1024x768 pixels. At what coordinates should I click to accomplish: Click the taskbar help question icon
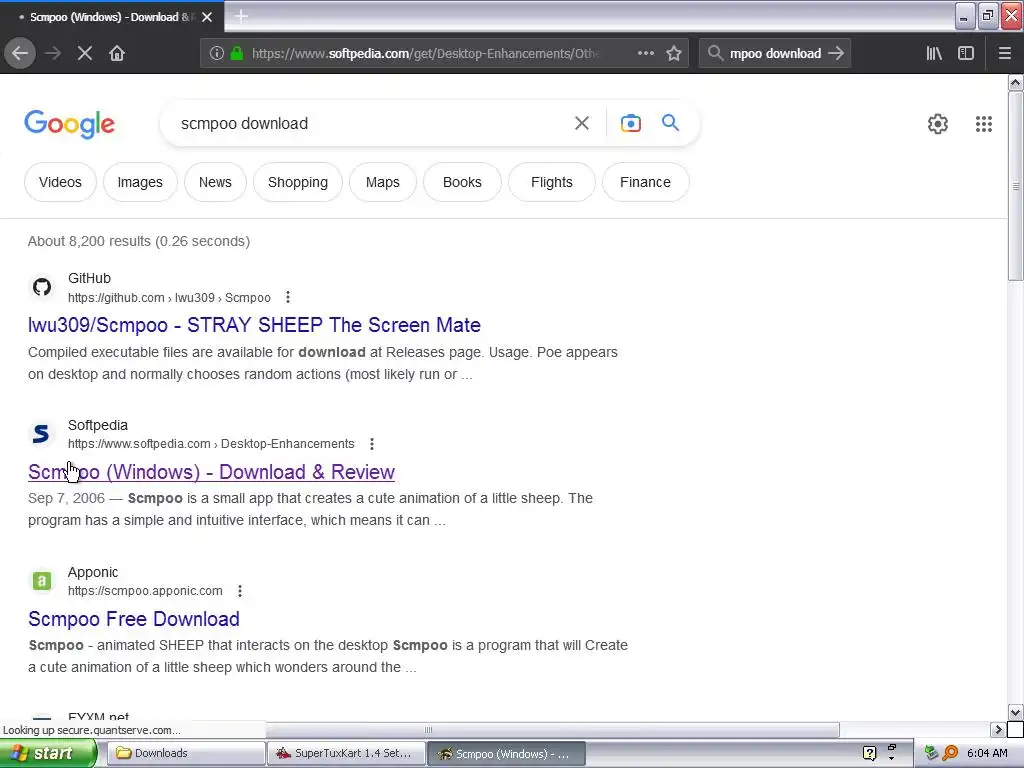[x=869, y=754]
